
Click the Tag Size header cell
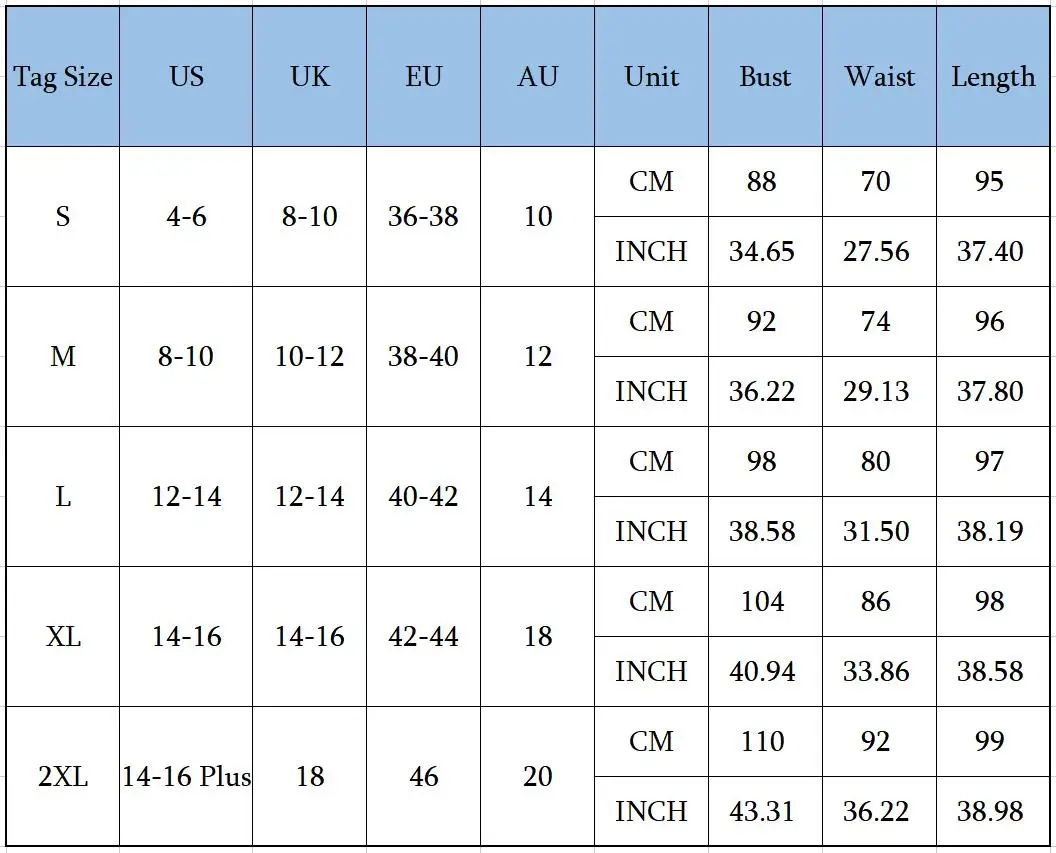[63, 76]
